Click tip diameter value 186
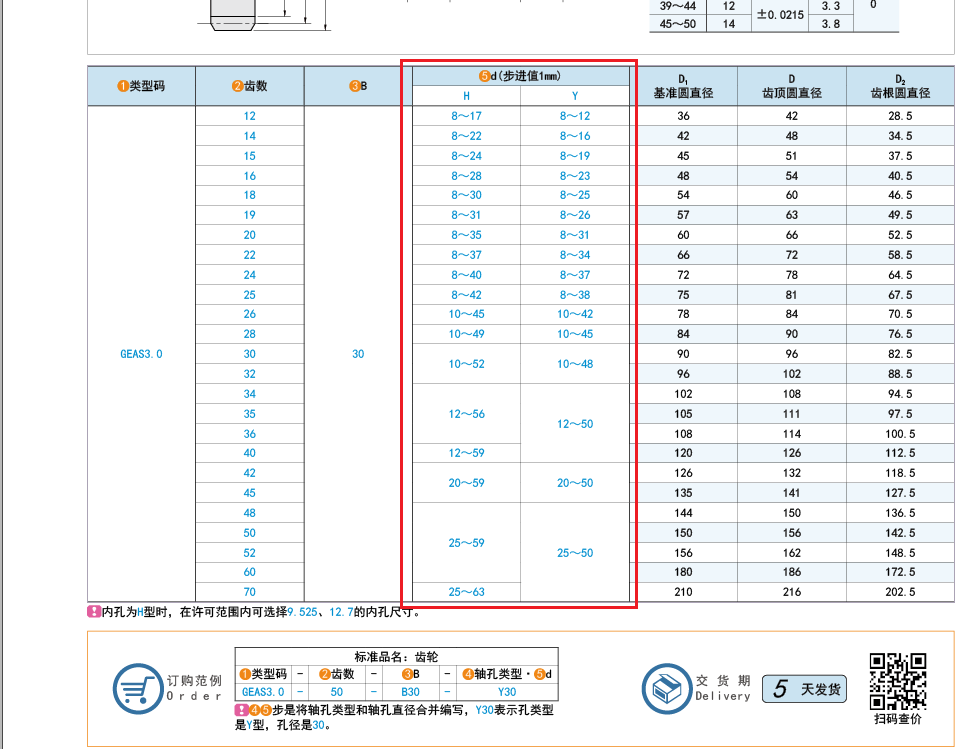Viewport: 975px width, 749px height. pyautogui.click(x=792, y=572)
